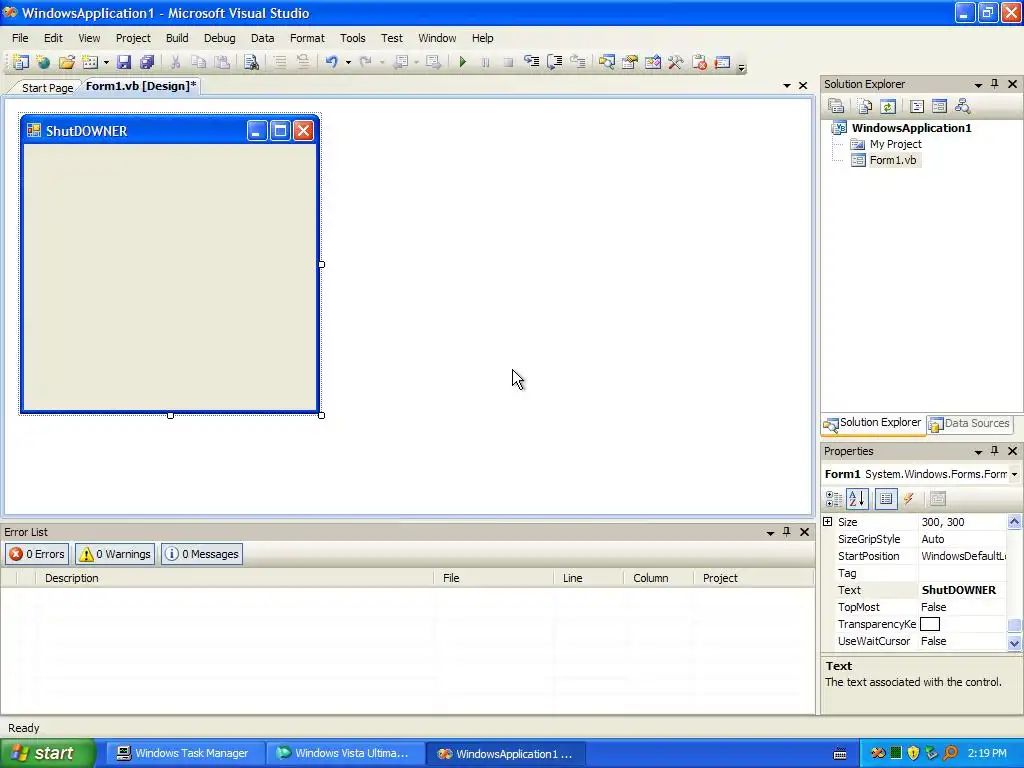Click the Text property value ShutDOWNER
This screenshot has width=1024, height=768.
coord(959,590)
